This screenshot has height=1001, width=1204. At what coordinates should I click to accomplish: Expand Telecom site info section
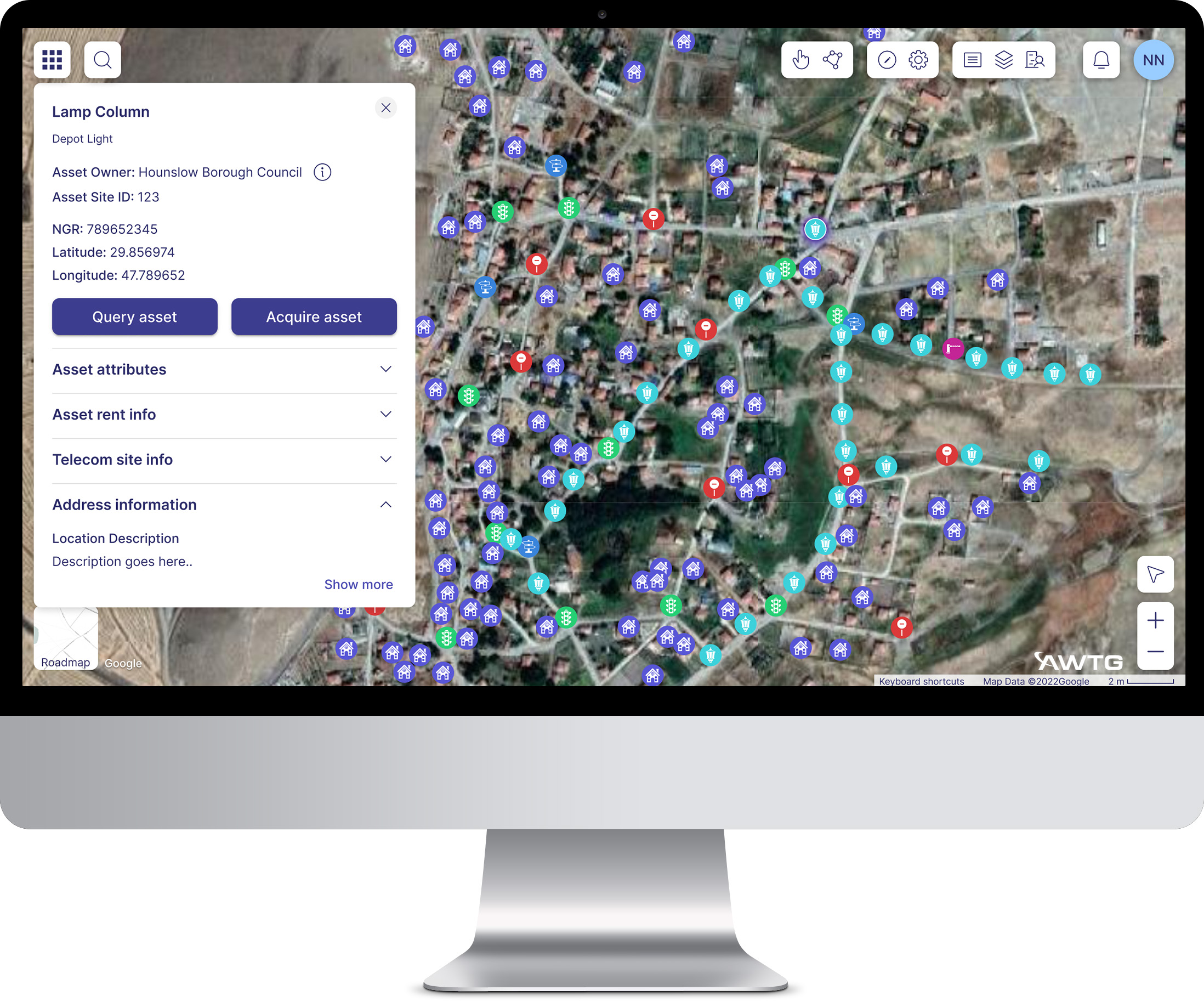point(224,460)
